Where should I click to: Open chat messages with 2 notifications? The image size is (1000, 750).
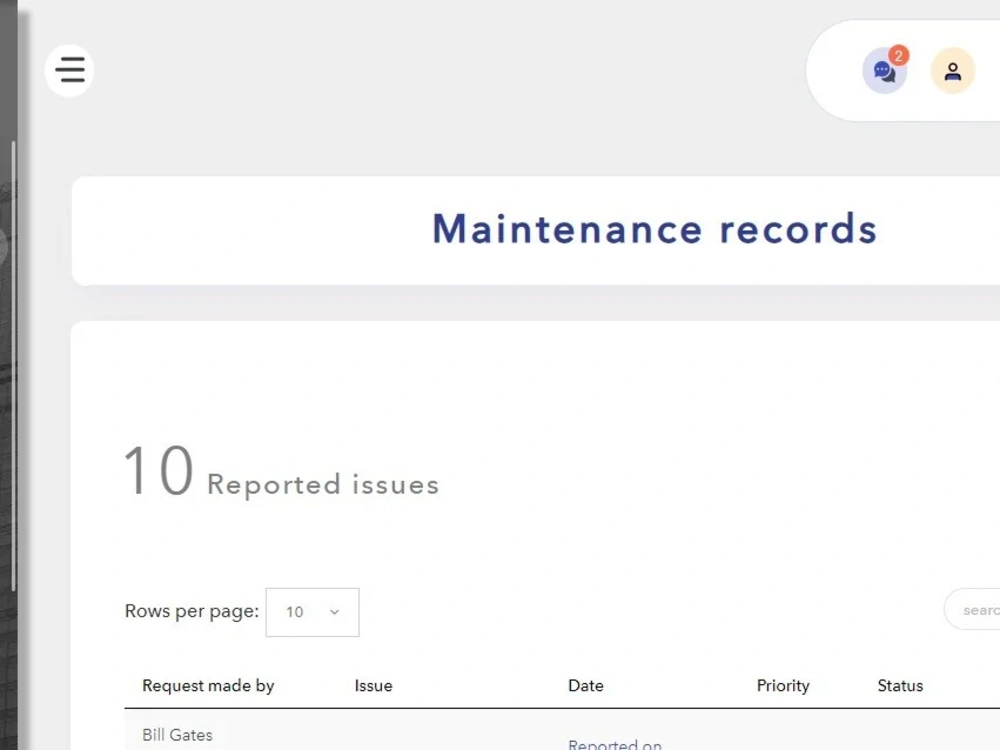(885, 70)
